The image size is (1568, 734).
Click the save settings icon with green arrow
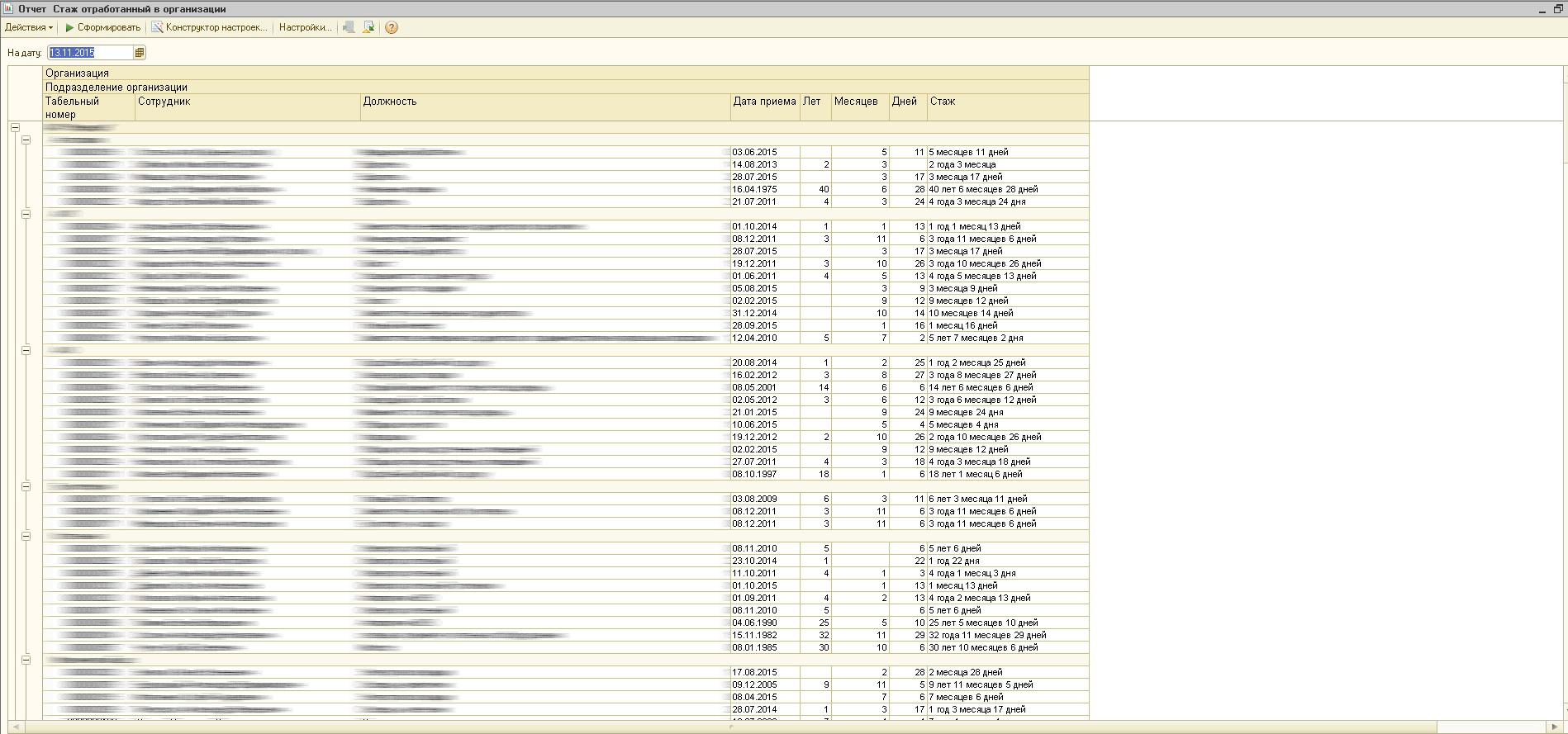point(368,27)
